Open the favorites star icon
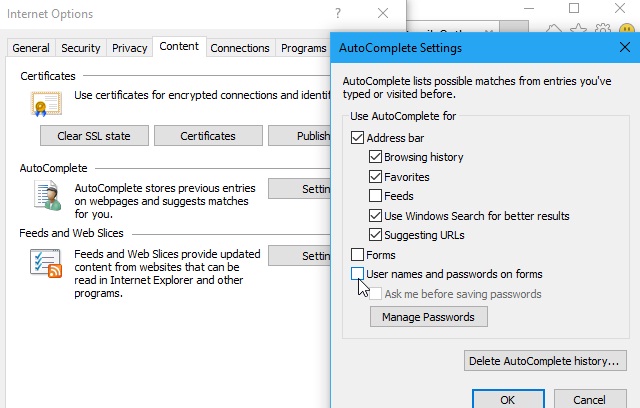This screenshot has width=640, height=408. pos(578,29)
